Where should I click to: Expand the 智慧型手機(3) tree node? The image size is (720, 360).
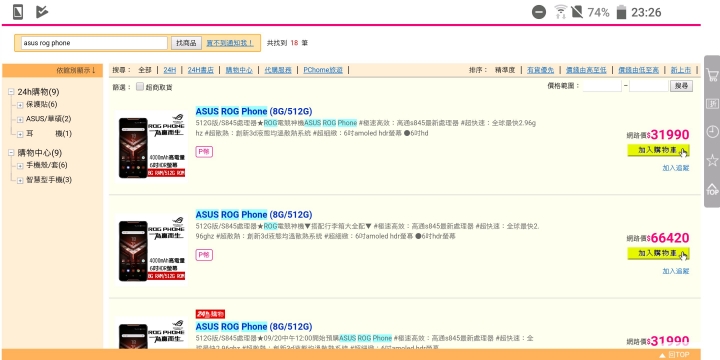coord(20,180)
